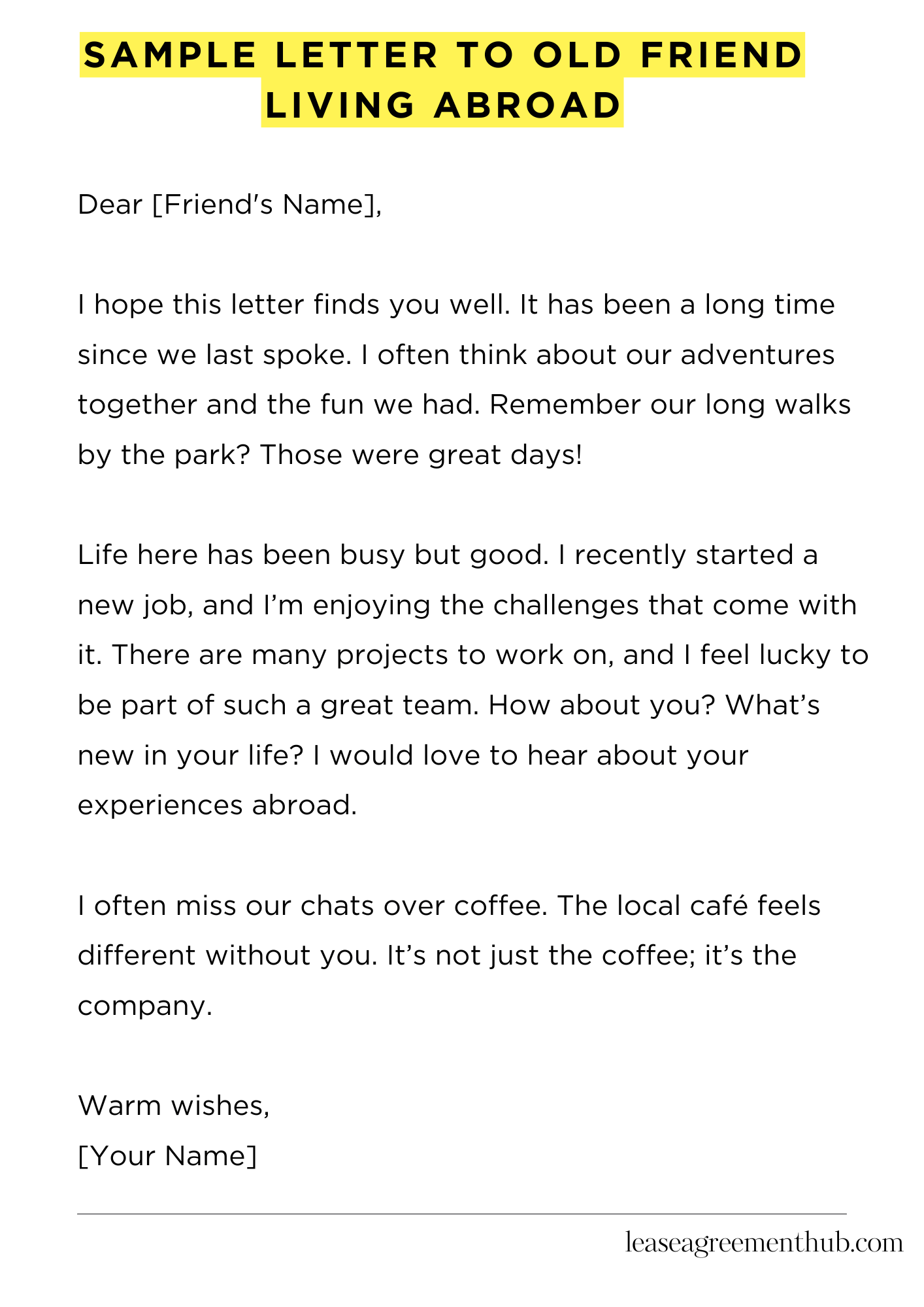The height and width of the screenshot is (1307, 924).
Task: Click the word "company." ending the last paragraph
Action: (x=145, y=1006)
